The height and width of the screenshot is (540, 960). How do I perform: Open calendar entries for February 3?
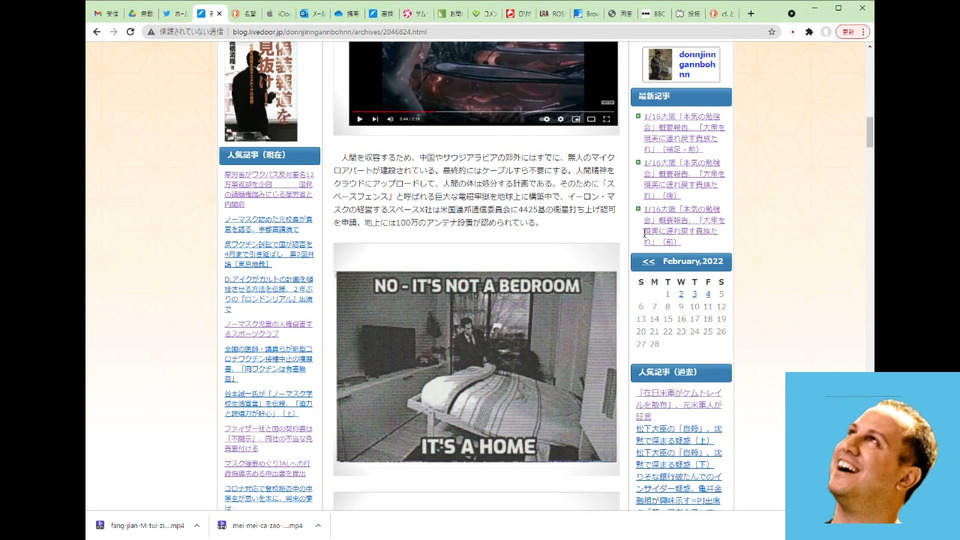click(x=694, y=294)
